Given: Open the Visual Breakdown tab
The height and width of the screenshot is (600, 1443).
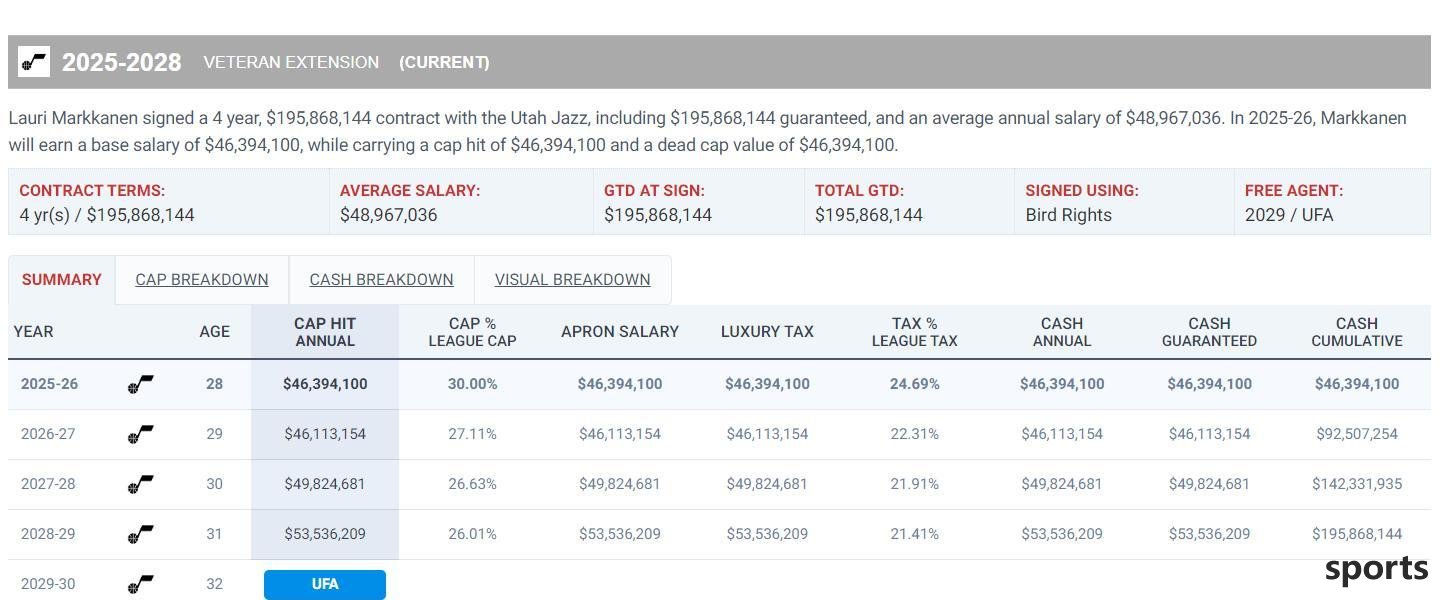Looking at the screenshot, I should coord(572,280).
